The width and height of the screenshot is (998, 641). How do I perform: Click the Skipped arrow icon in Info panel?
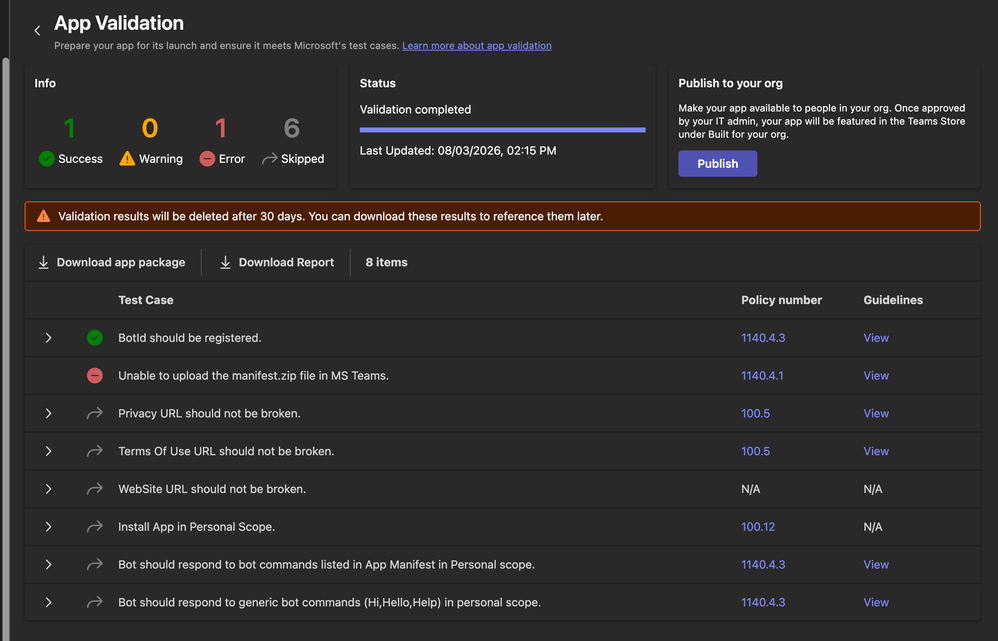[x=269, y=158]
